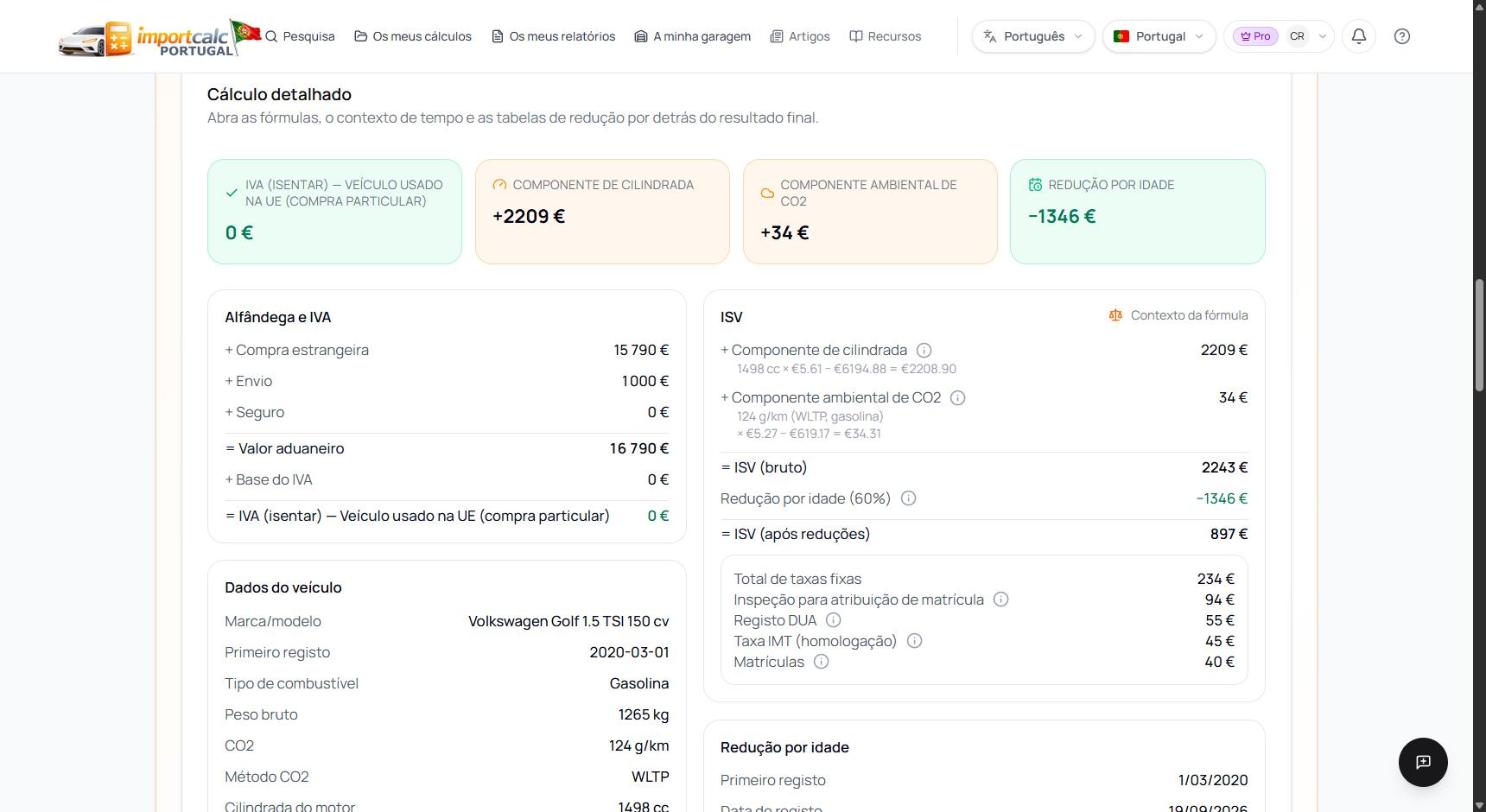Click the ImportCalc Portugal logo
This screenshot has width=1486, height=812.
159,38
